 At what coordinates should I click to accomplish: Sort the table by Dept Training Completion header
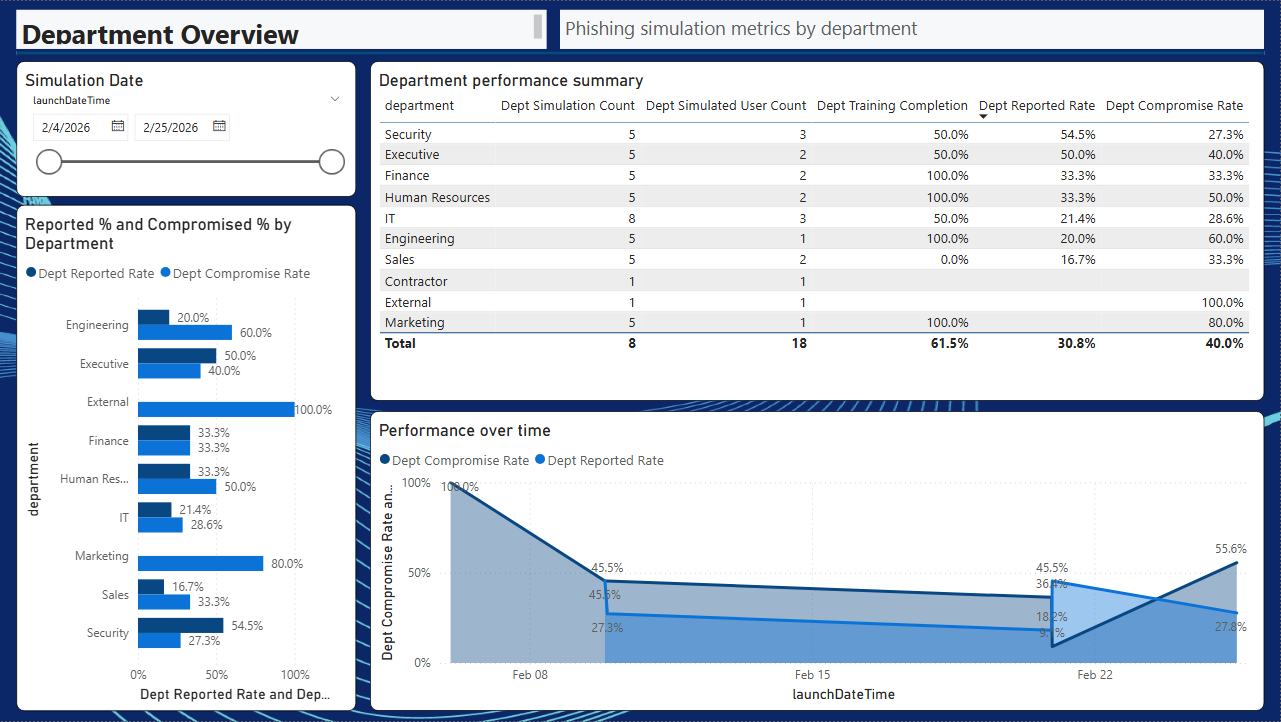(x=891, y=105)
